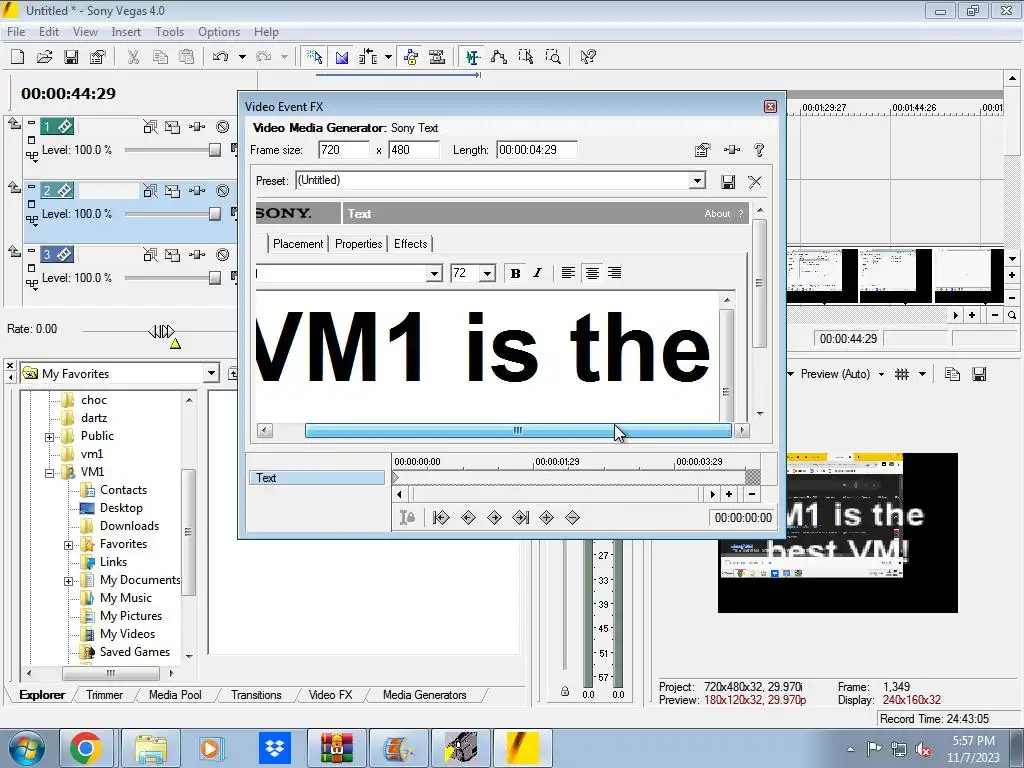Image resolution: width=1024 pixels, height=768 pixels.
Task: Toggle Lock Envelopes to Events button
Action: coord(411,57)
